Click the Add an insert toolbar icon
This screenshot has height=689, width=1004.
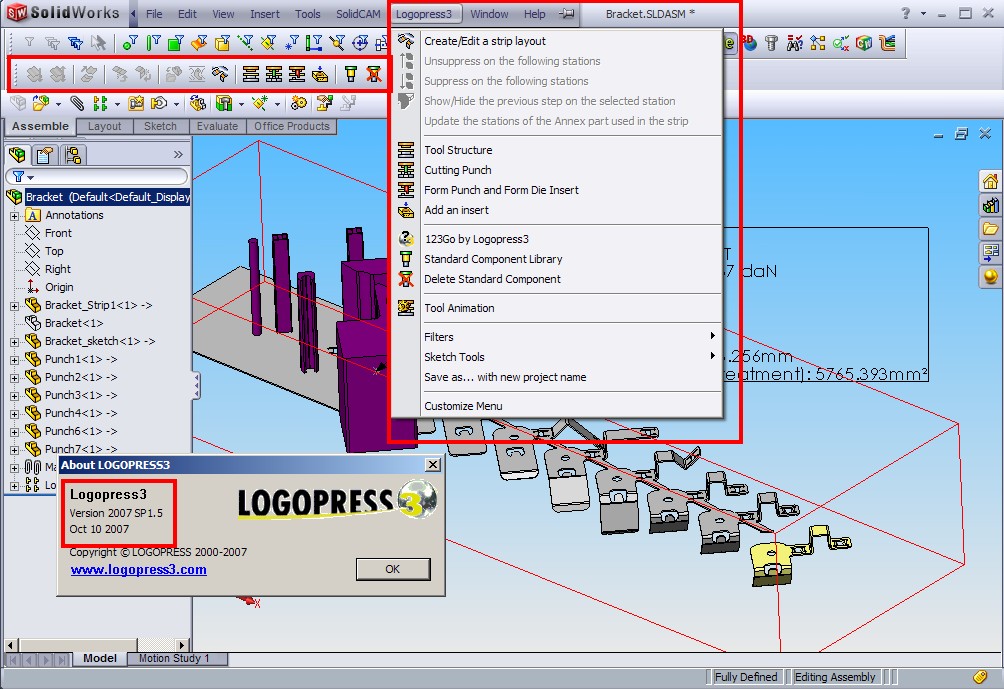(320, 74)
